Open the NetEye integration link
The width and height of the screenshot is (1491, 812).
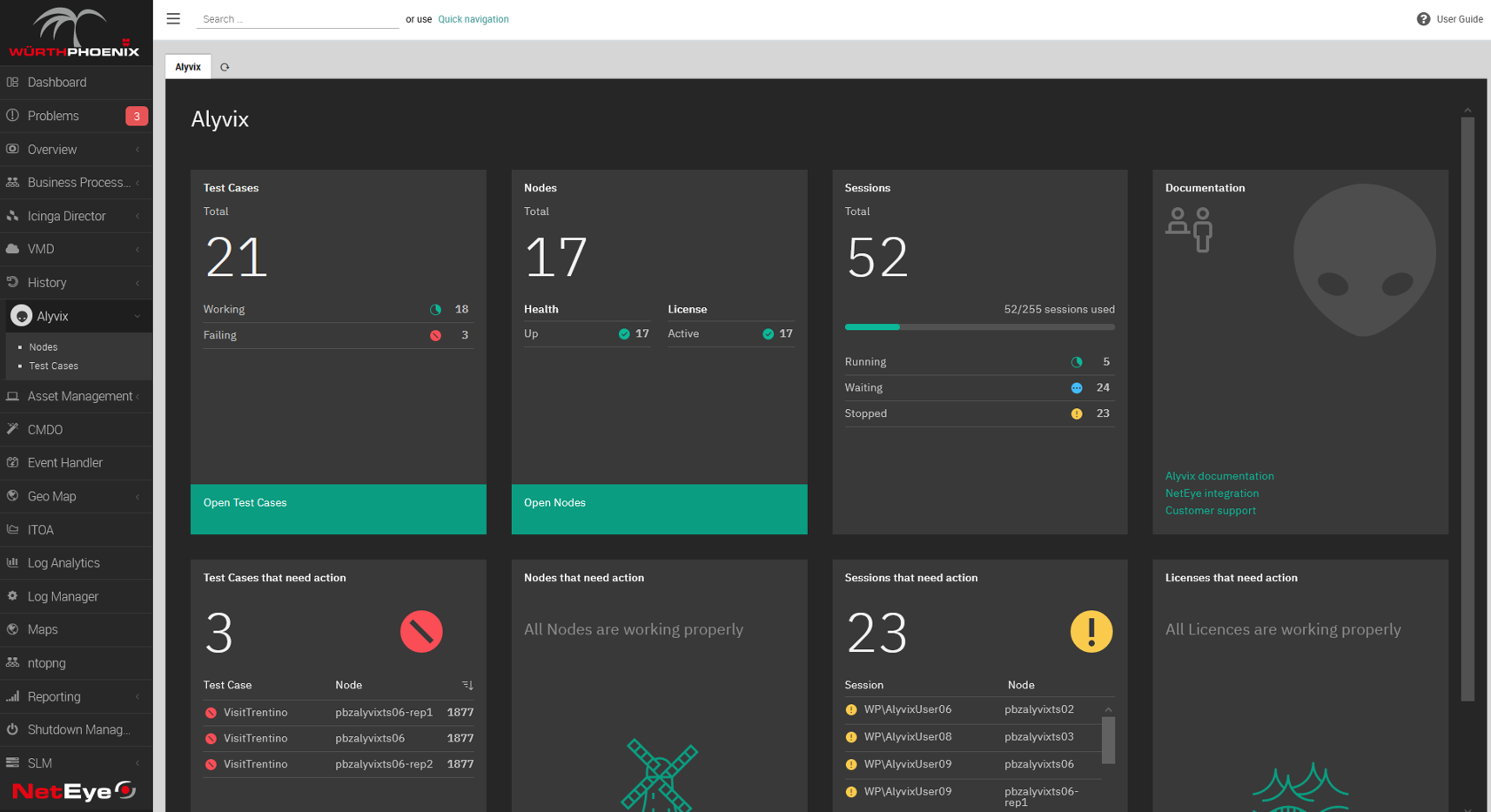(x=1212, y=493)
